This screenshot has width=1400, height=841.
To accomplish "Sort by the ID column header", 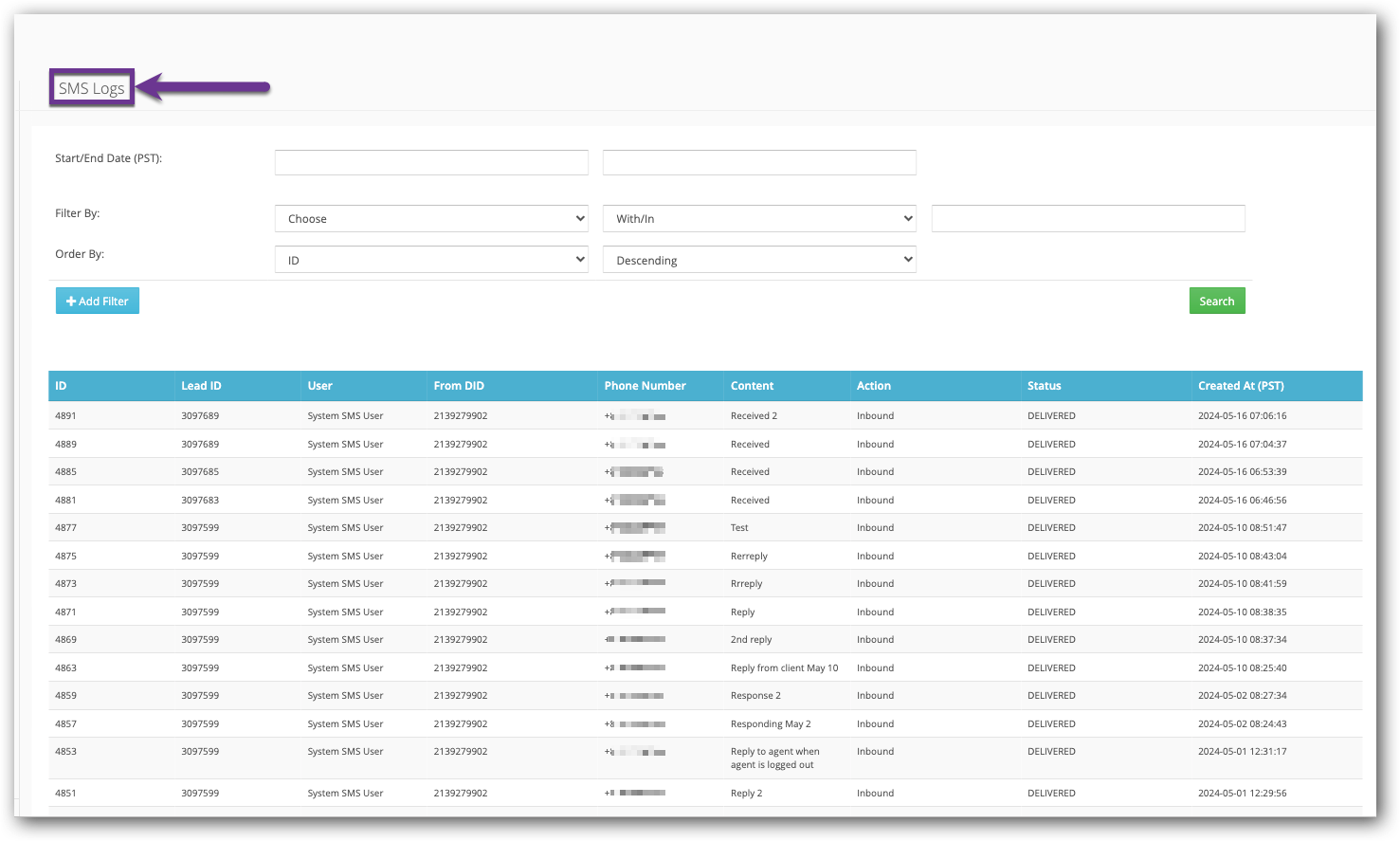I will pos(61,386).
